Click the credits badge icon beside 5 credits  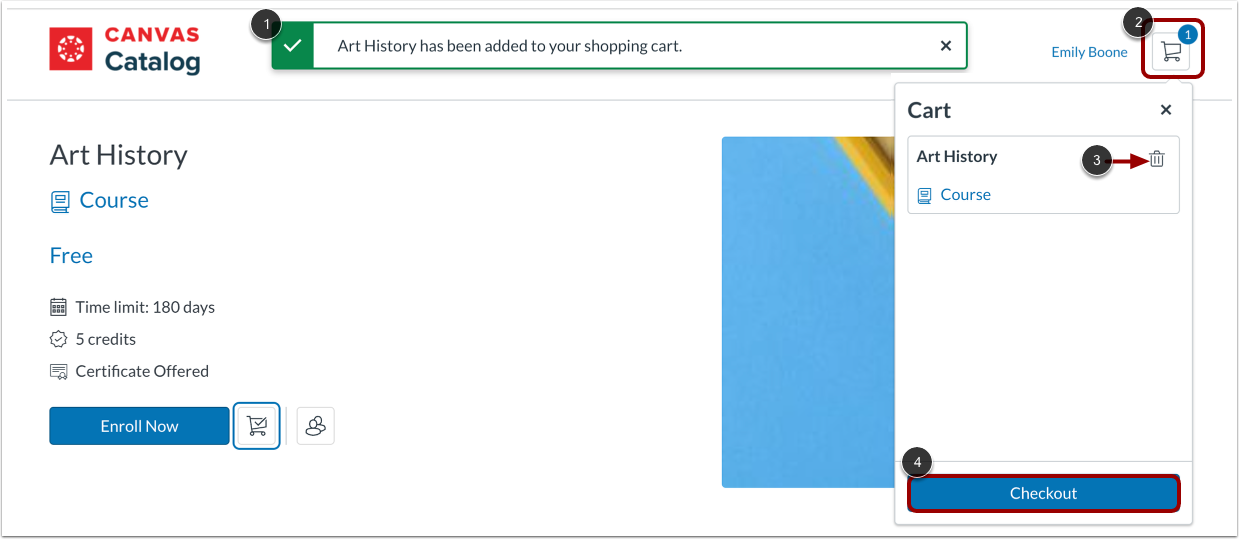(58, 339)
